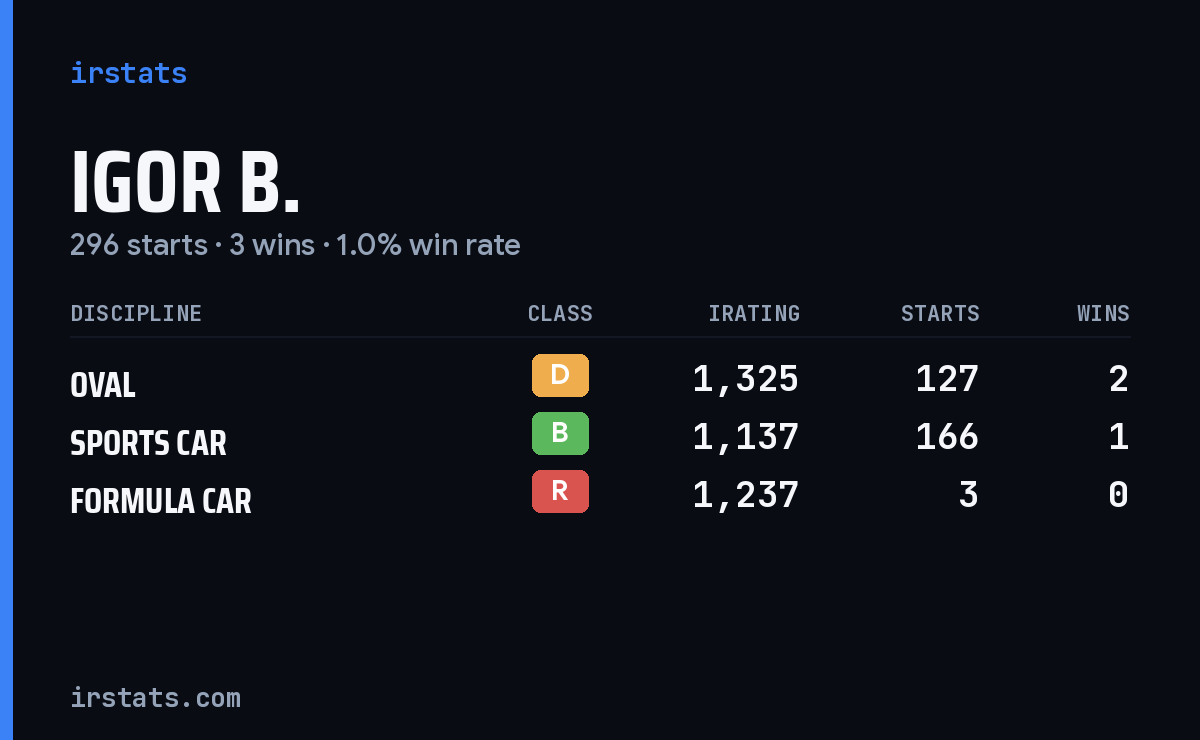Image resolution: width=1200 pixels, height=740 pixels.
Task: Select the IGOR B. driver name
Action: click(x=185, y=182)
